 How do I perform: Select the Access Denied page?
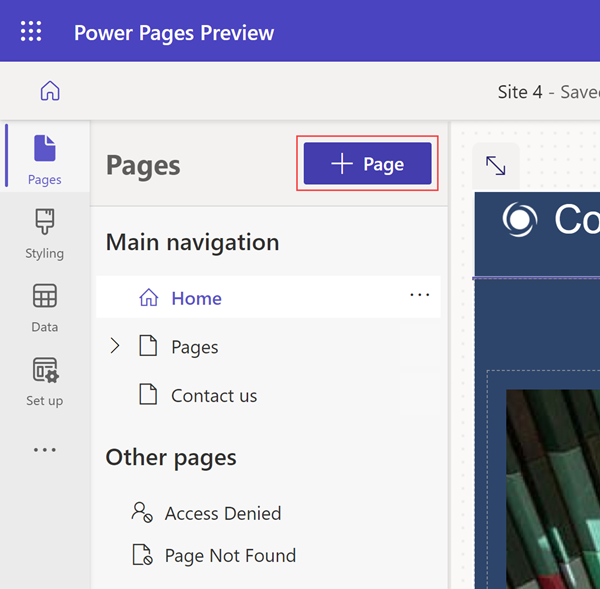point(222,513)
